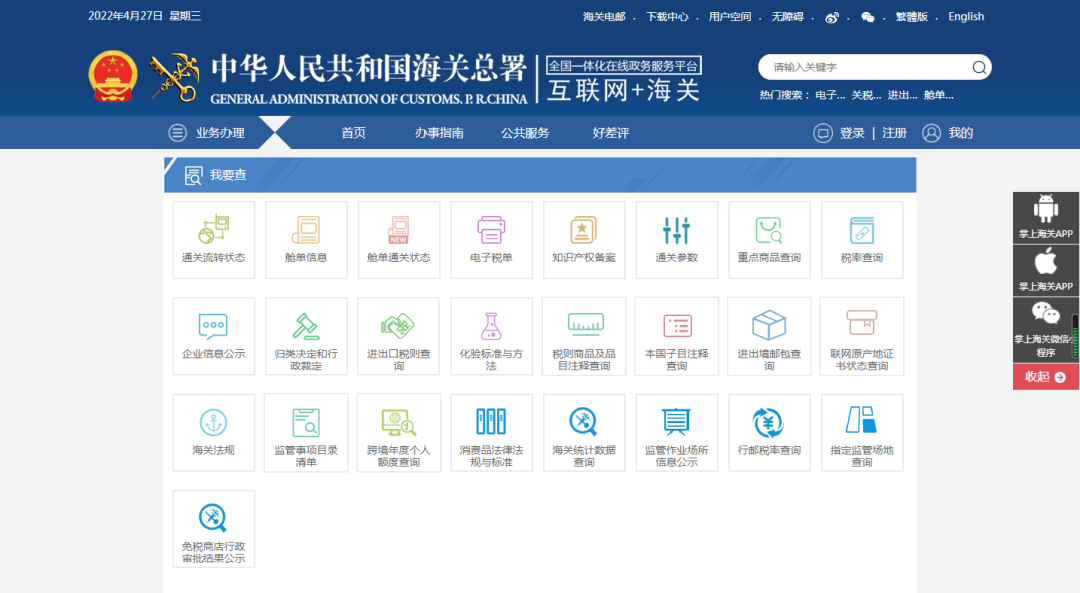
Task: Open 海关统计数据查询 tile
Action: pyautogui.click(x=584, y=433)
